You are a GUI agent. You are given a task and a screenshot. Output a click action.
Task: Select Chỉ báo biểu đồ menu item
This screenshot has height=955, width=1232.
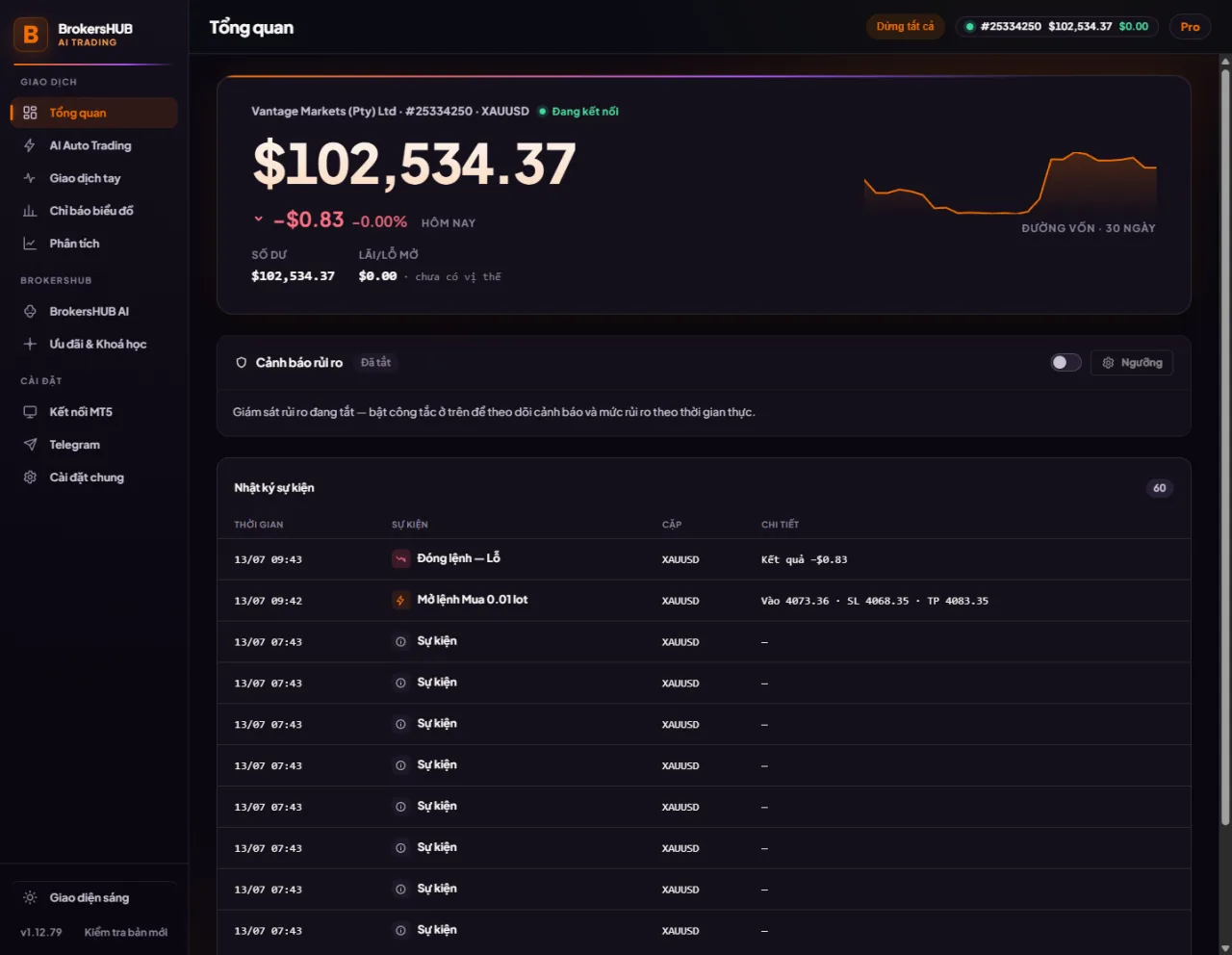click(94, 211)
